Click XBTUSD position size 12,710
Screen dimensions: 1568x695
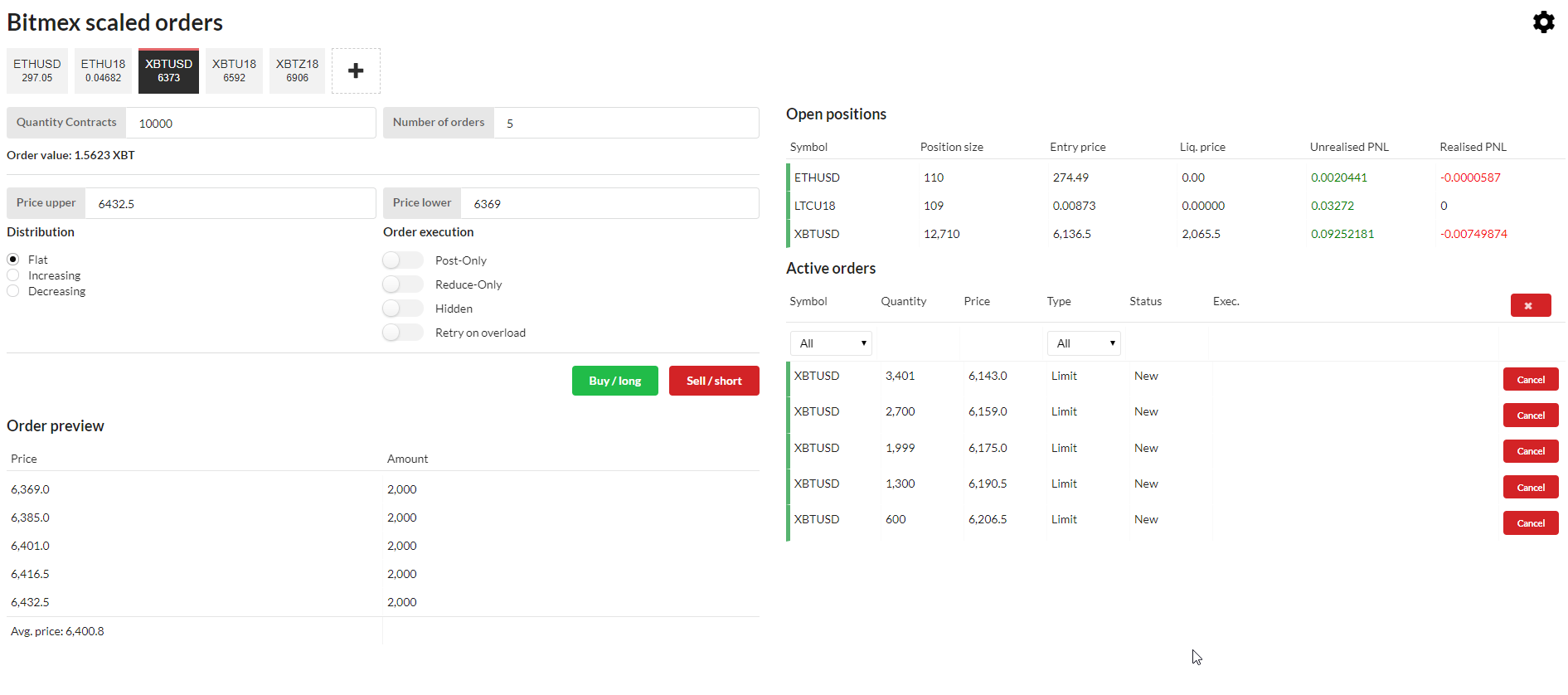[942, 234]
